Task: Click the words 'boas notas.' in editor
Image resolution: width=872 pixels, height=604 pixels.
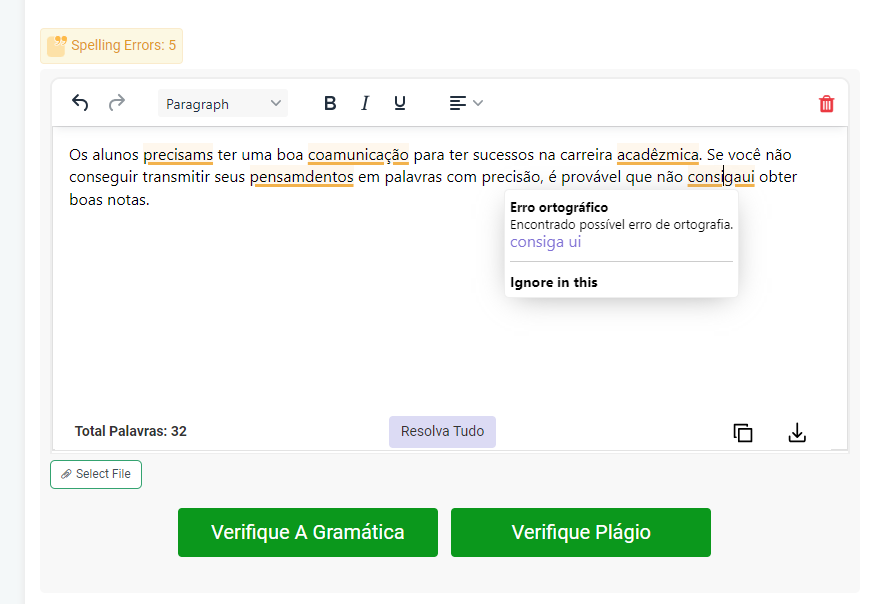Action: [x=109, y=200]
